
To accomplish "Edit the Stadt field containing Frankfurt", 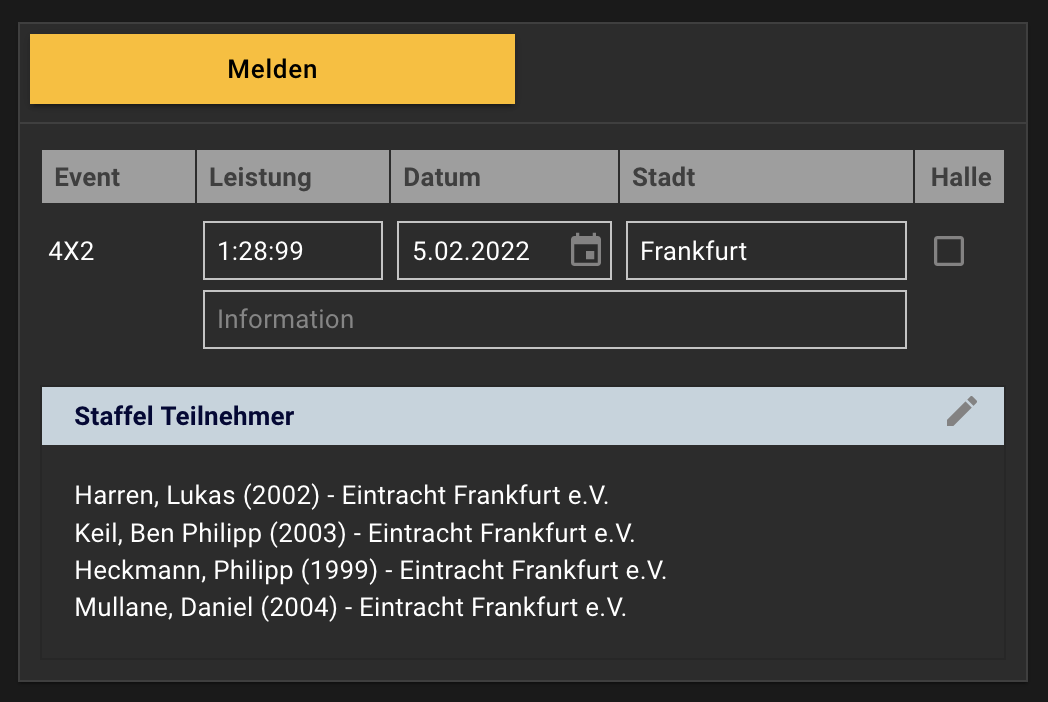I will pos(766,251).
